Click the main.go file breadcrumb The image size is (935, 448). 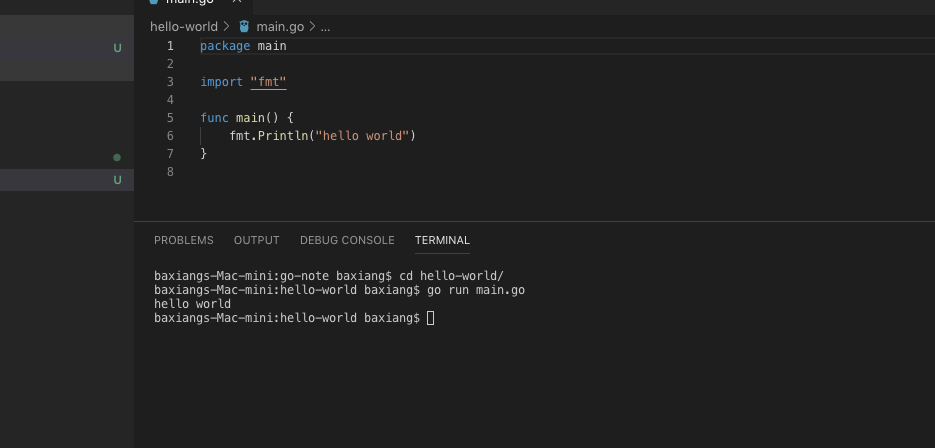point(280,27)
